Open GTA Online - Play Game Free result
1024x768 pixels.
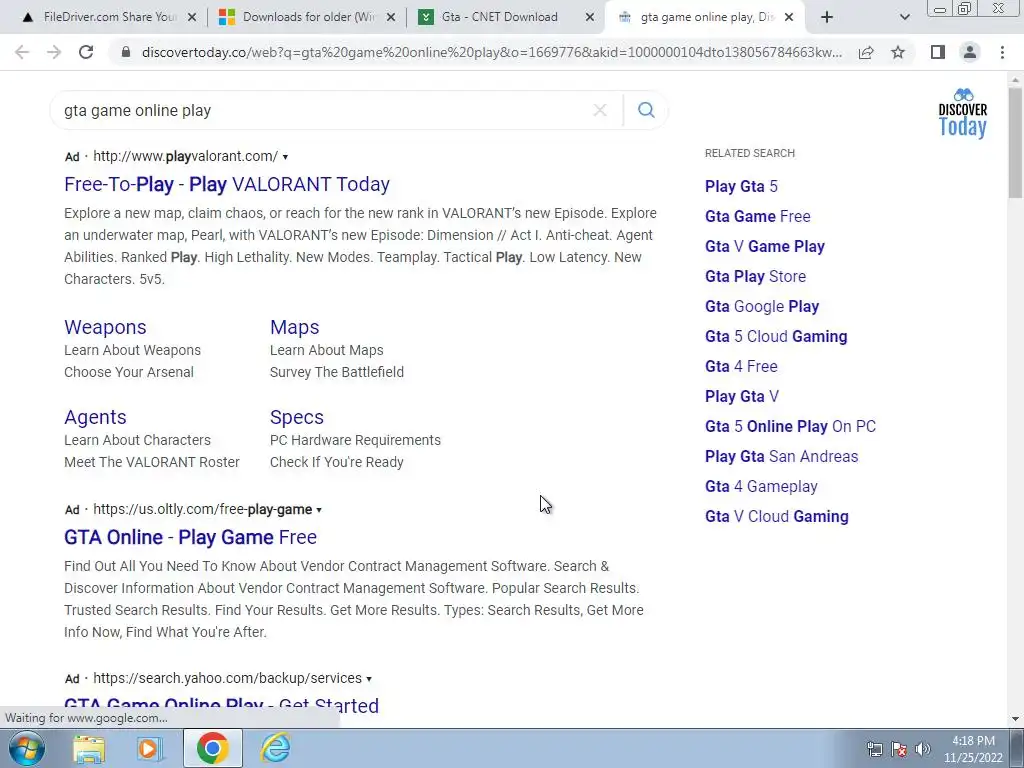pos(190,537)
